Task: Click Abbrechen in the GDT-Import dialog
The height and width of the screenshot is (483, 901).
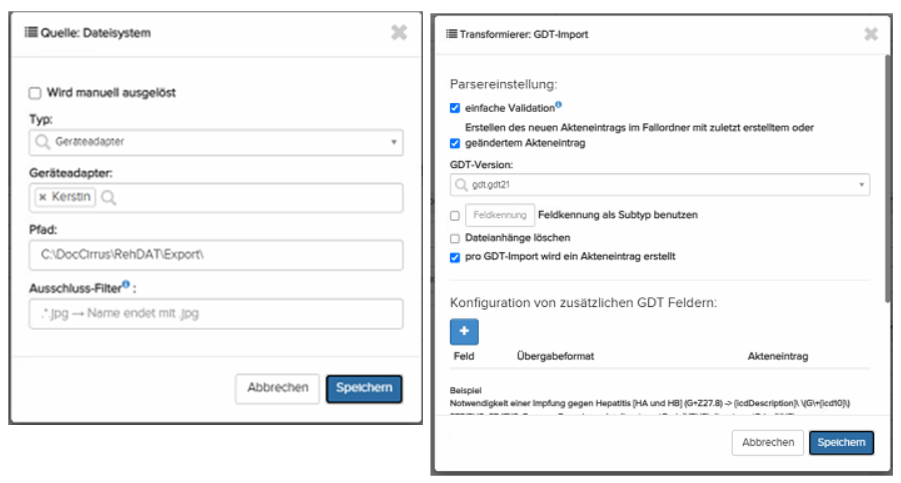Action: [767, 442]
